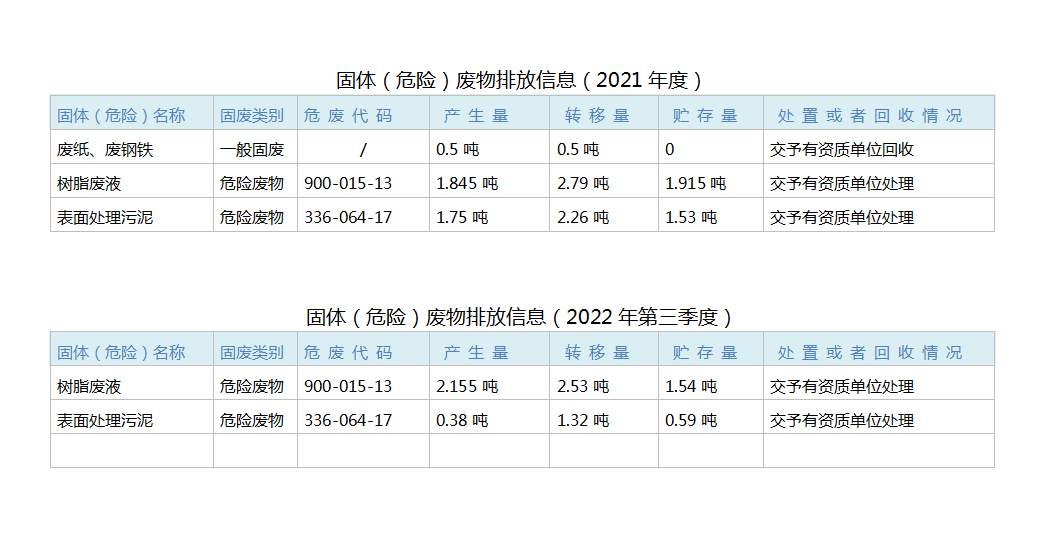Viewport: 1038px width, 545px height.
Task: Select the 2.26 吨 cell
Action: 583,217
